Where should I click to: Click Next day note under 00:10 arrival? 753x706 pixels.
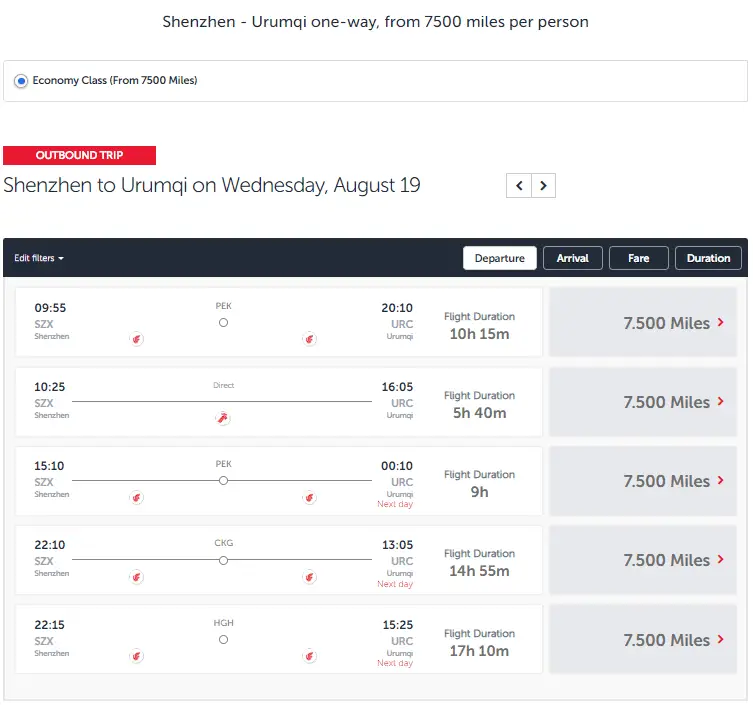pos(395,504)
